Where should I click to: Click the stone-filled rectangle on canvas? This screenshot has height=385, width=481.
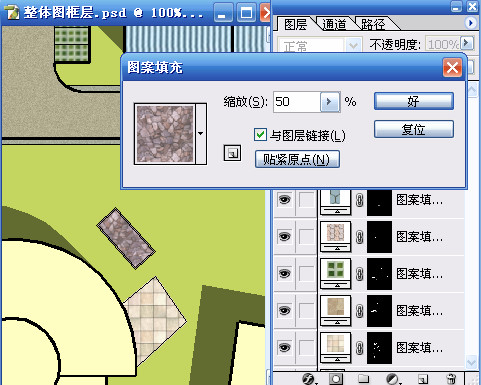pos(126,238)
